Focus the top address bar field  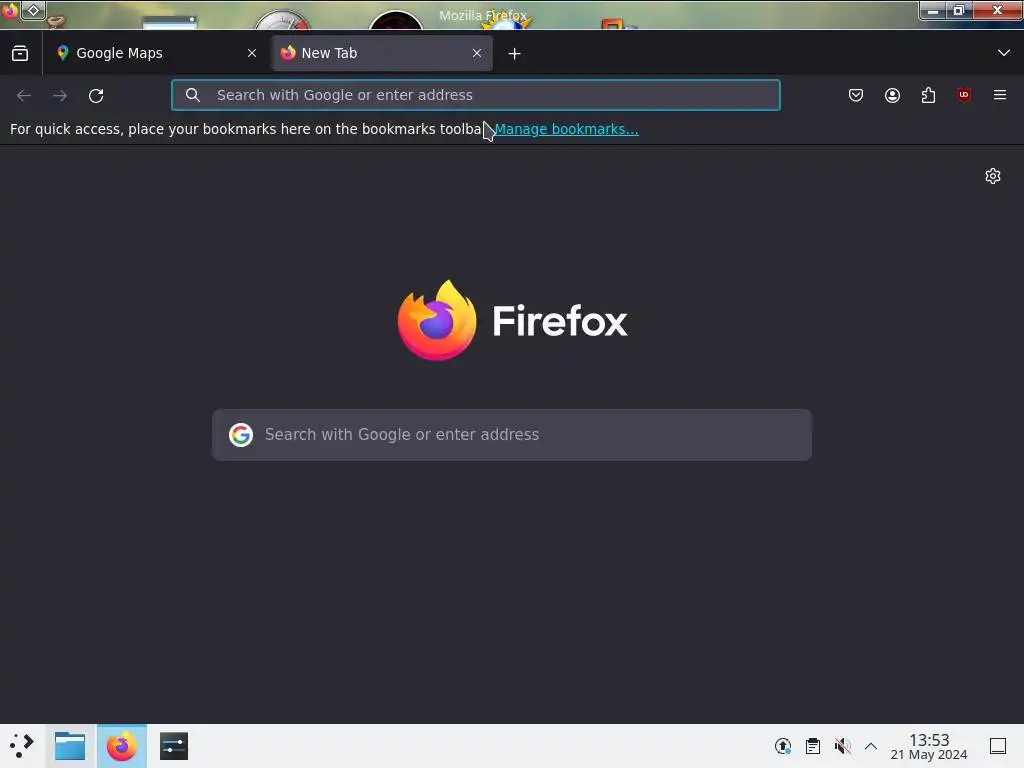475,95
